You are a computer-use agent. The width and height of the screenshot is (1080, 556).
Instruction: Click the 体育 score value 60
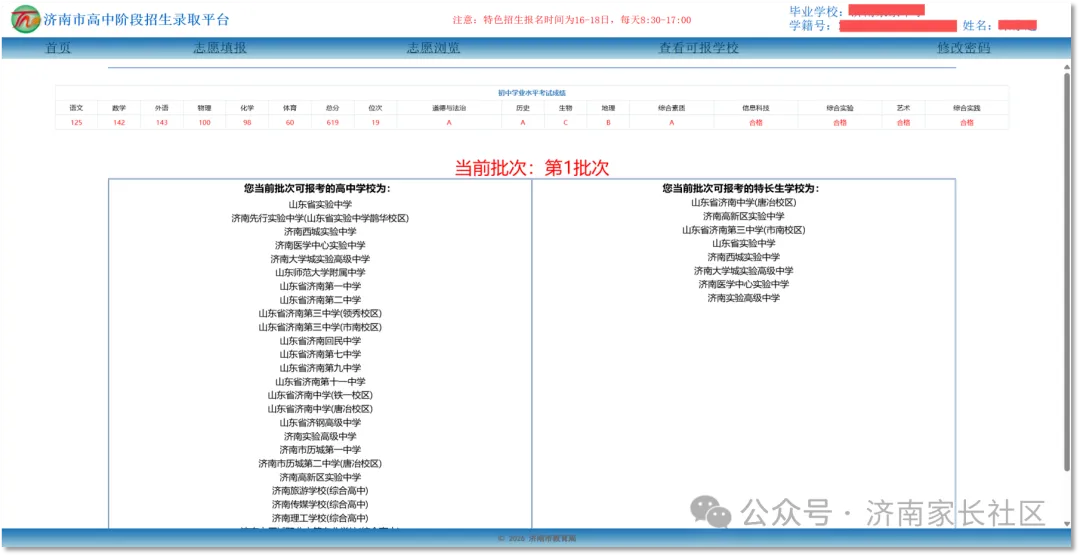pyautogui.click(x=289, y=123)
